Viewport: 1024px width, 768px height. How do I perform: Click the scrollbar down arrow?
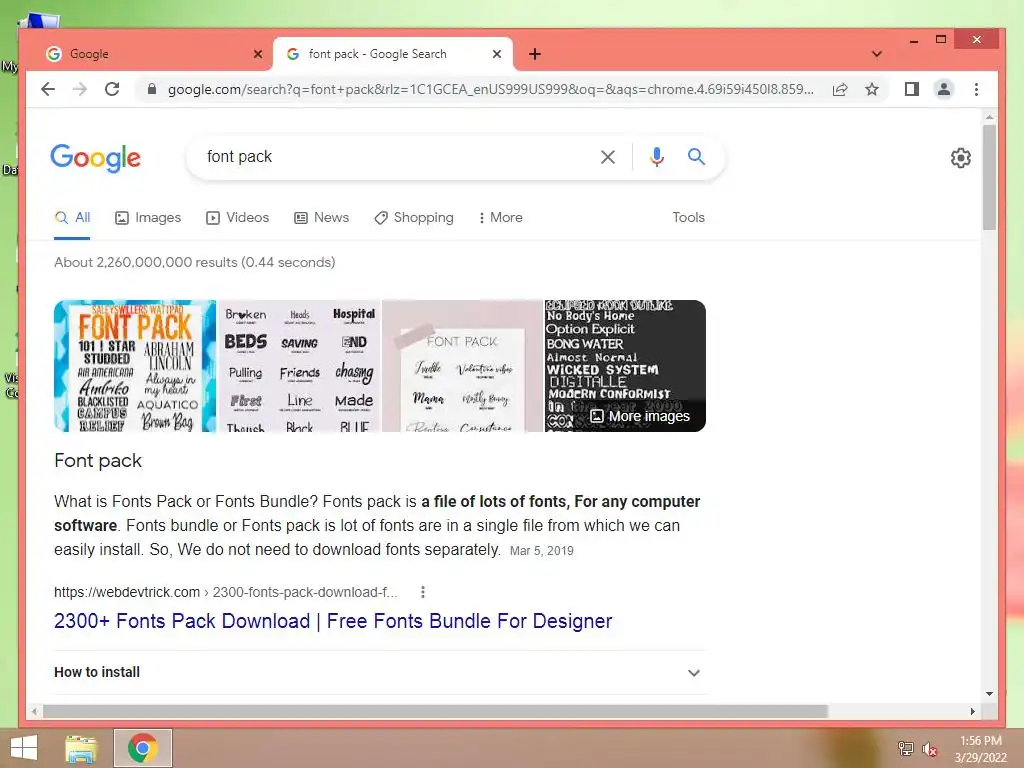pyautogui.click(x=989, y=694)
